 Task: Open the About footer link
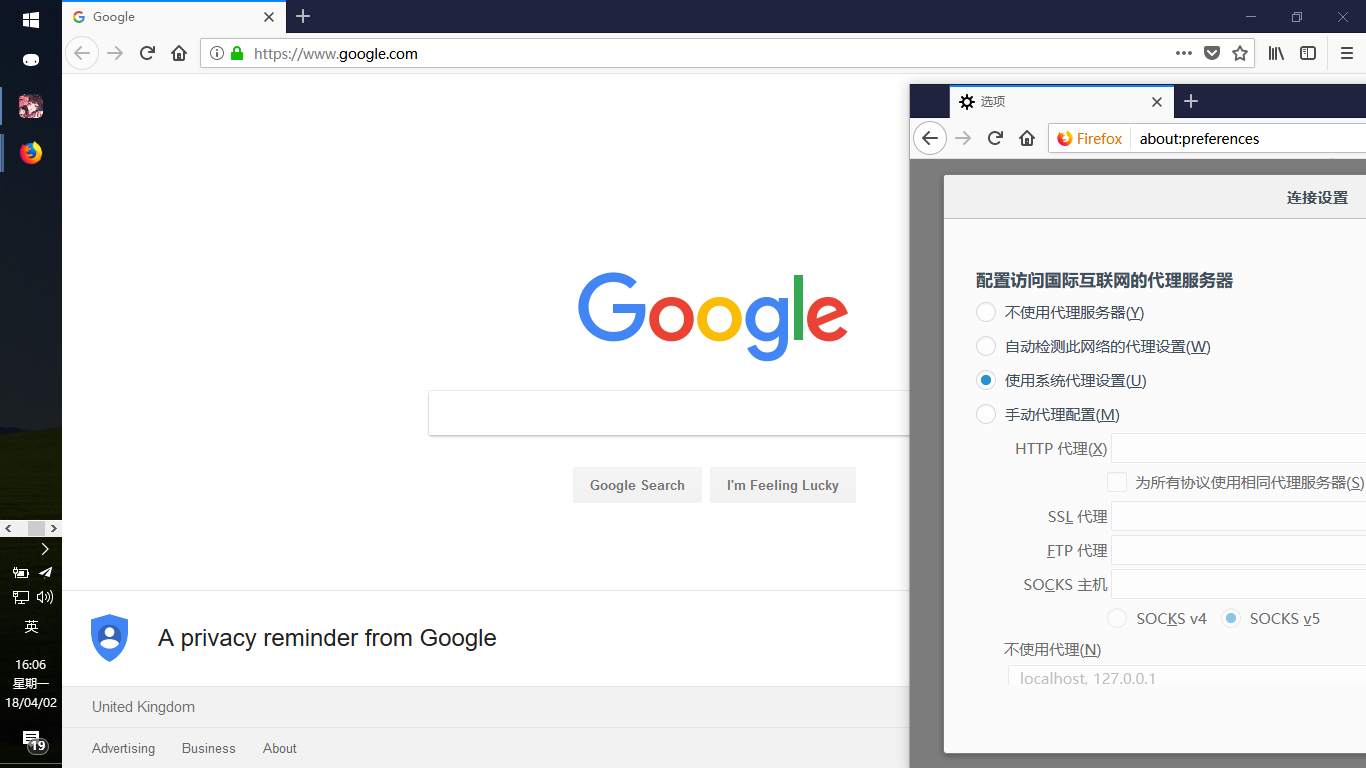(280, 748)
